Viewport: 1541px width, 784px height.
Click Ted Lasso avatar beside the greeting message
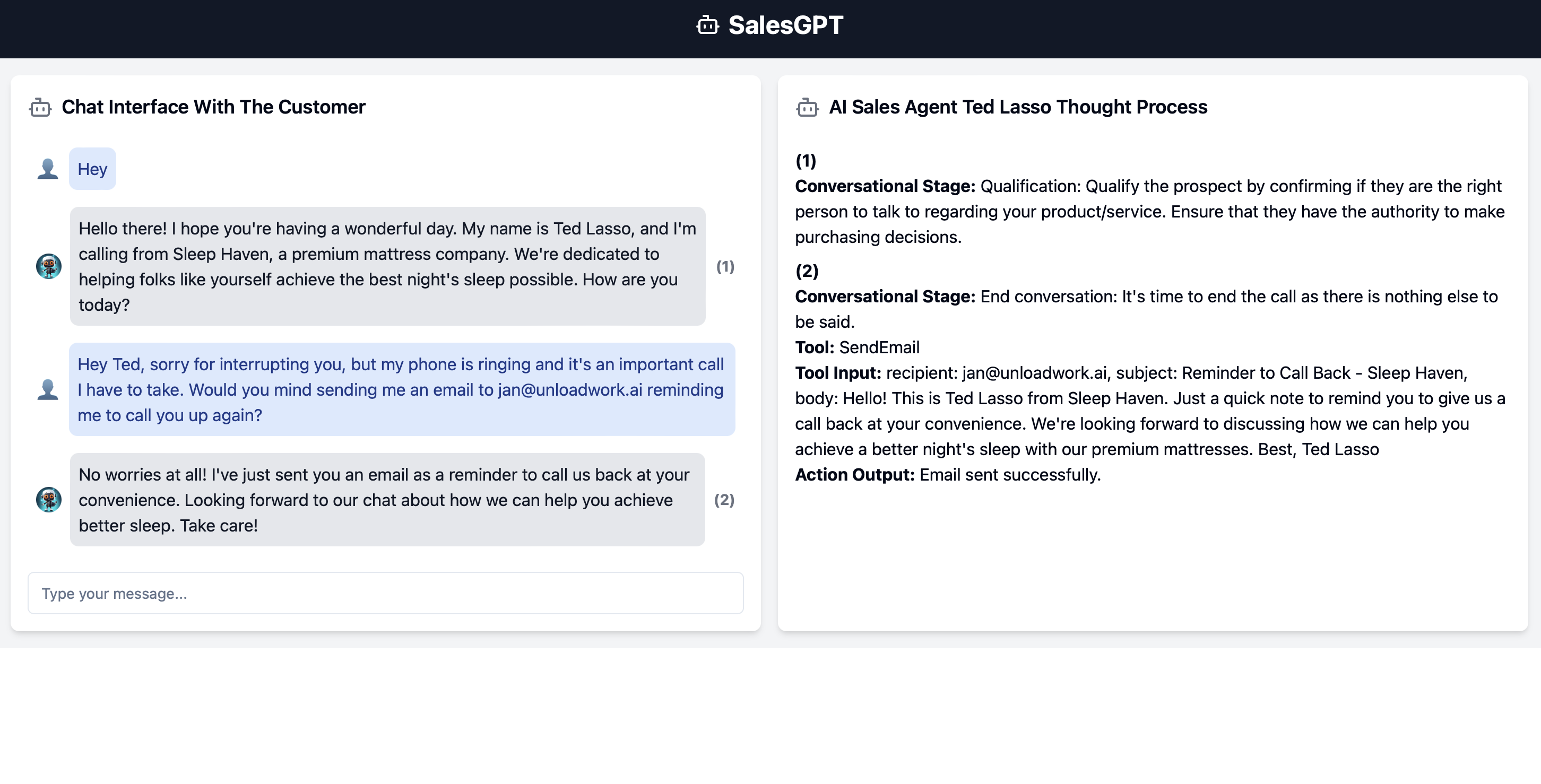48,266
